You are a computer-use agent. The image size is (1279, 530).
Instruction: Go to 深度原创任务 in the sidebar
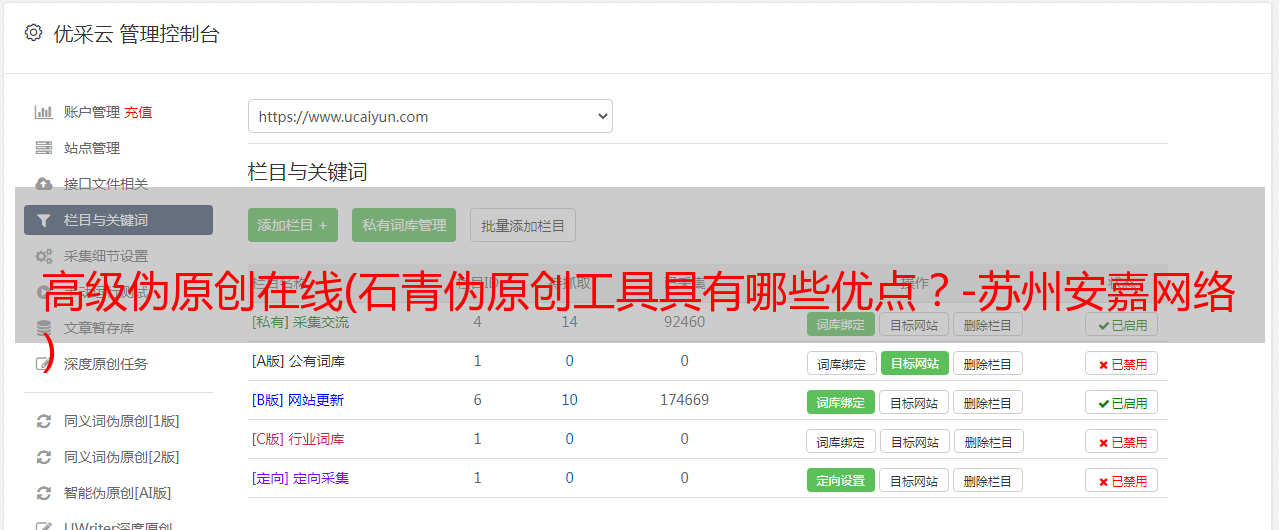coord(106,364)
